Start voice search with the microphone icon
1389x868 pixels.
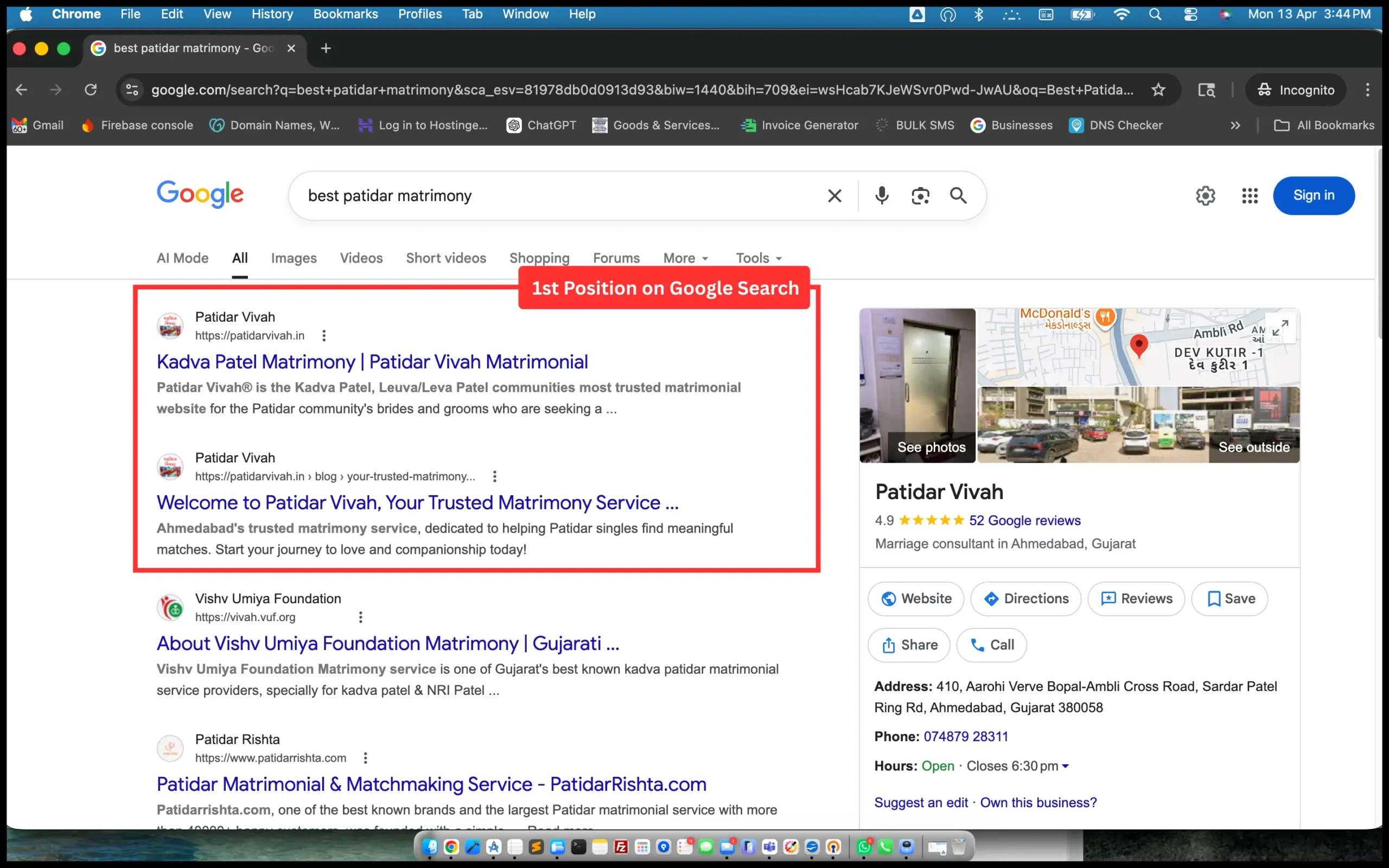[882, 196]
